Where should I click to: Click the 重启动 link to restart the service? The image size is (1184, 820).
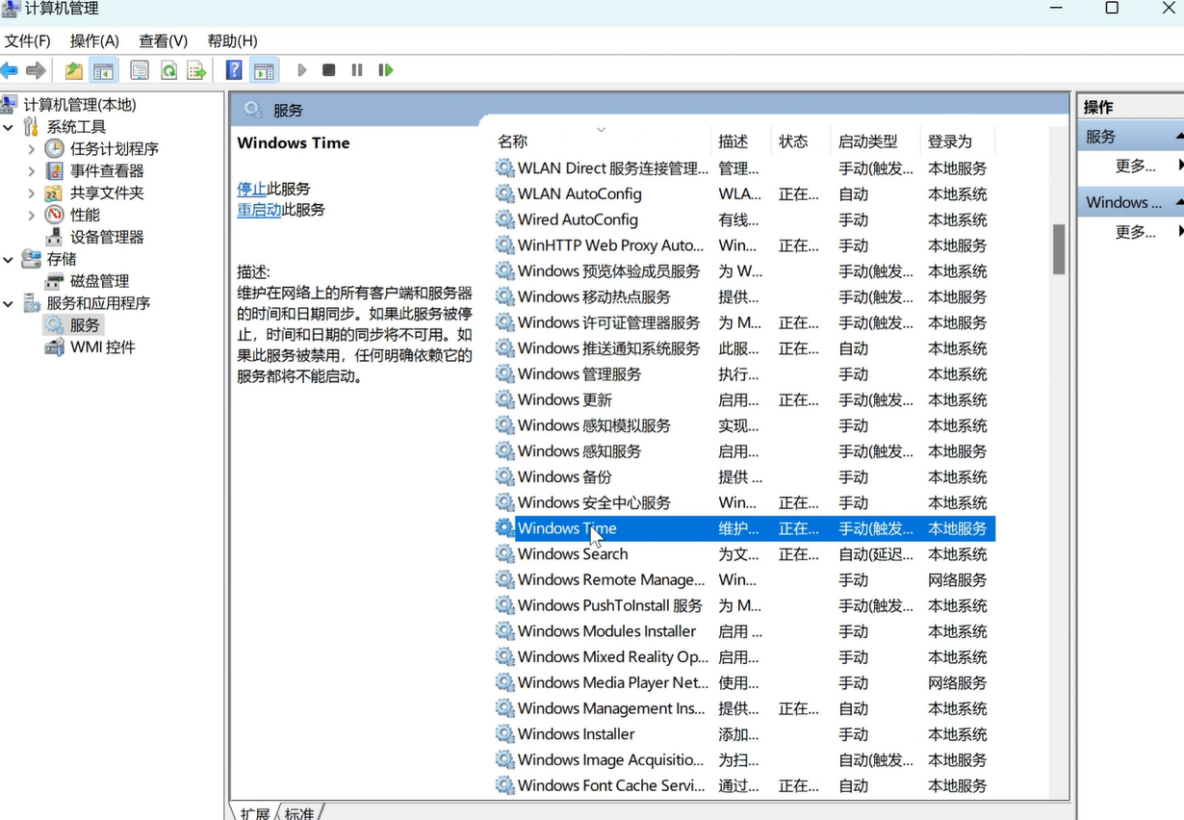pyautogui.click(x=259, y=209)
